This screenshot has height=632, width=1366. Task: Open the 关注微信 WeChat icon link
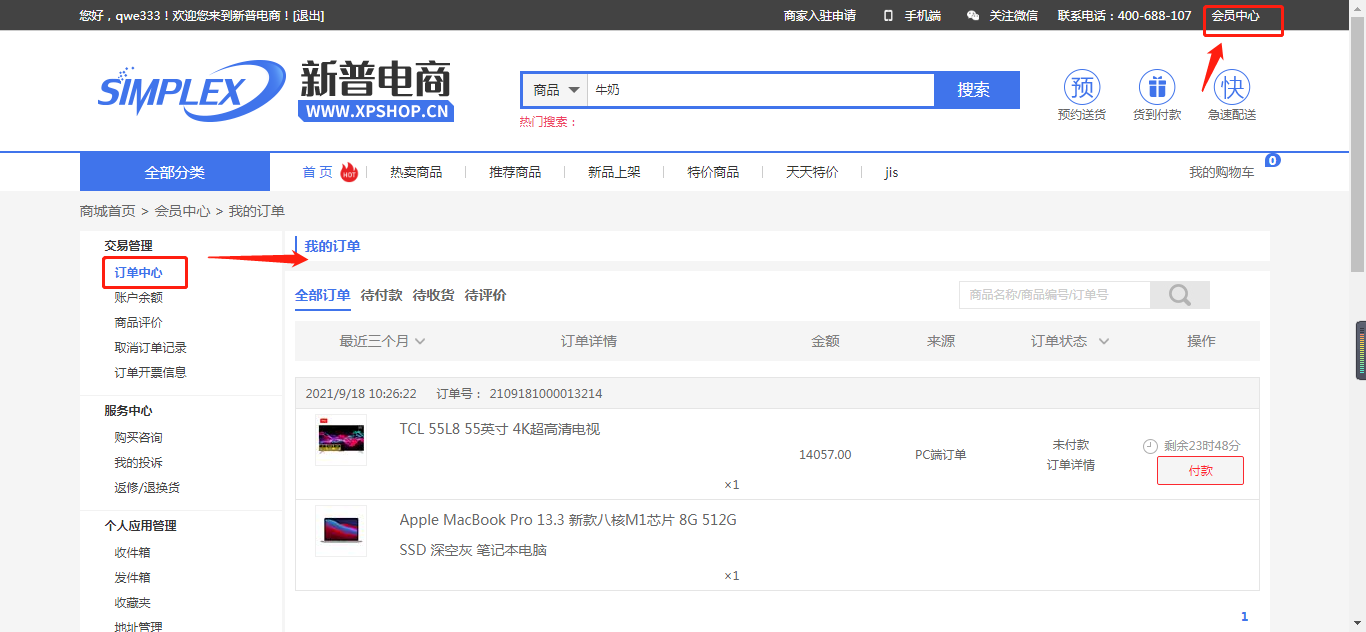pos(973,16)
